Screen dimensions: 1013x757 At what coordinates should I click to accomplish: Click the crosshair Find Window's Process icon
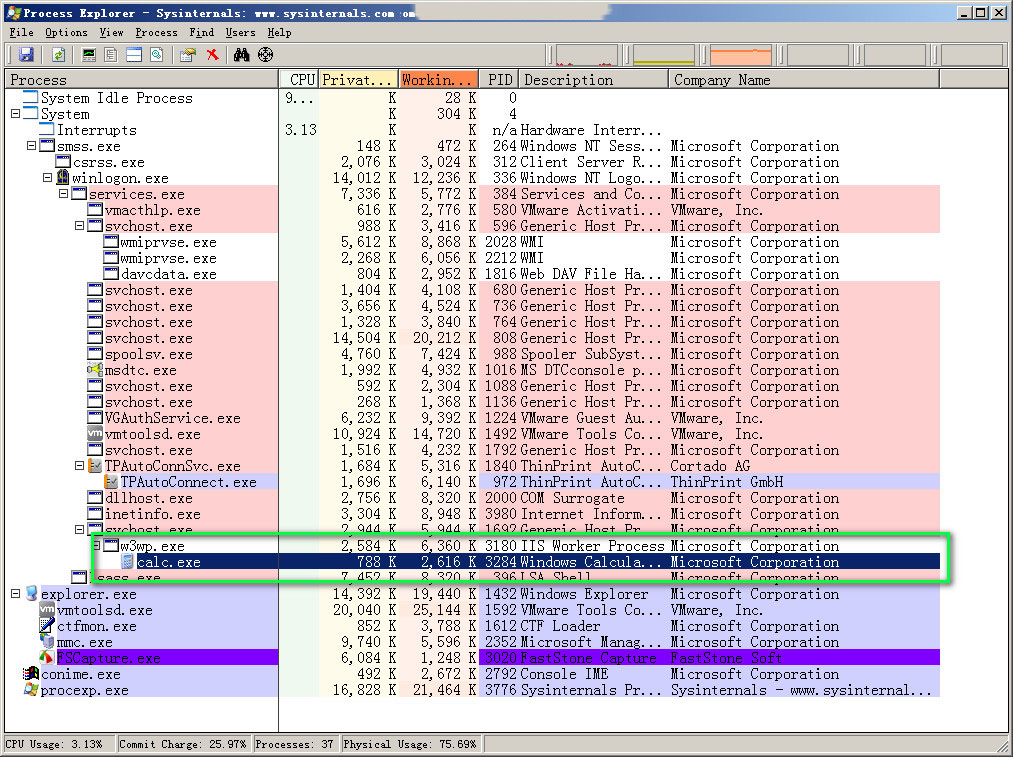click(x=266, y=55)
